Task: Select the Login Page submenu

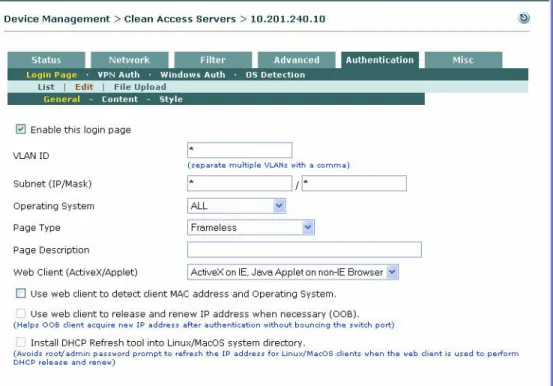Action: 51,75
